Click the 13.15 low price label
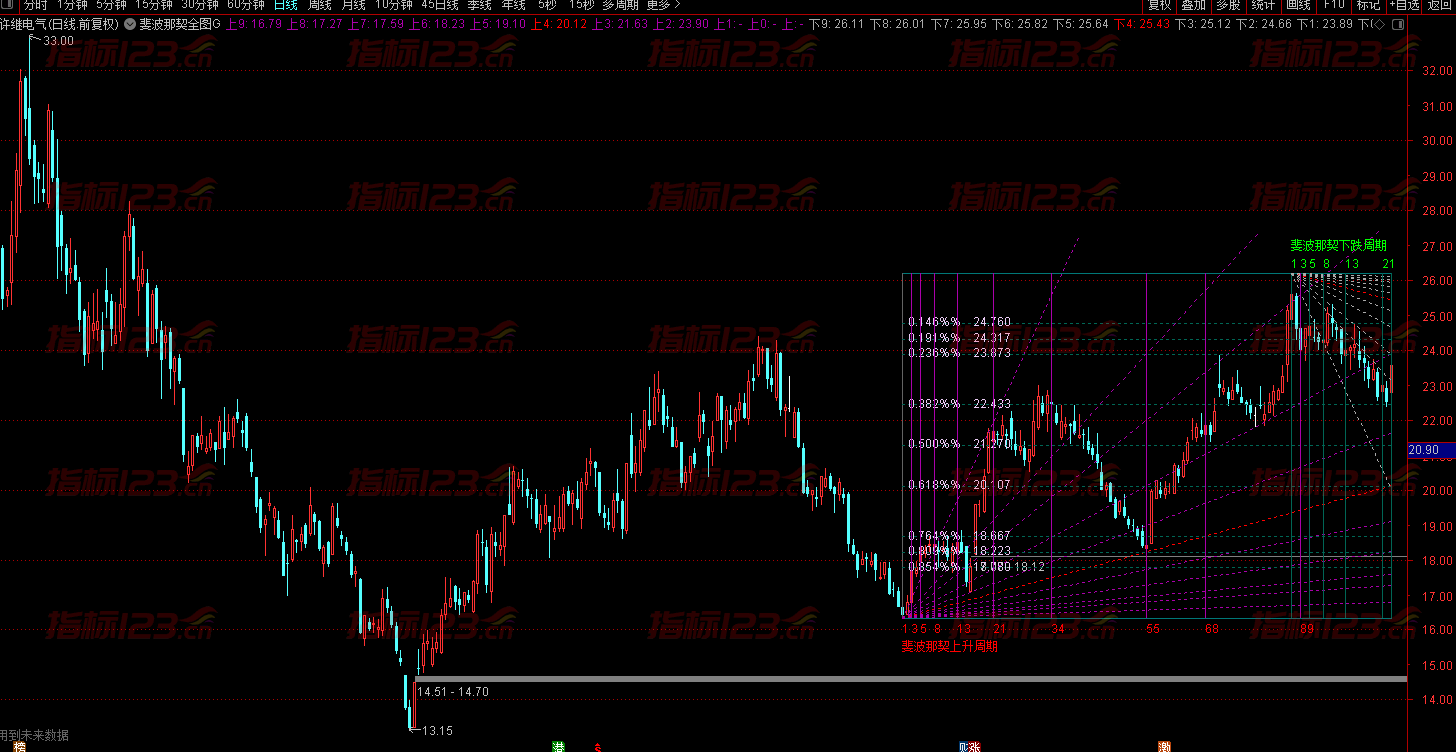The image size is (1456, 752). [x=438, y=730]
